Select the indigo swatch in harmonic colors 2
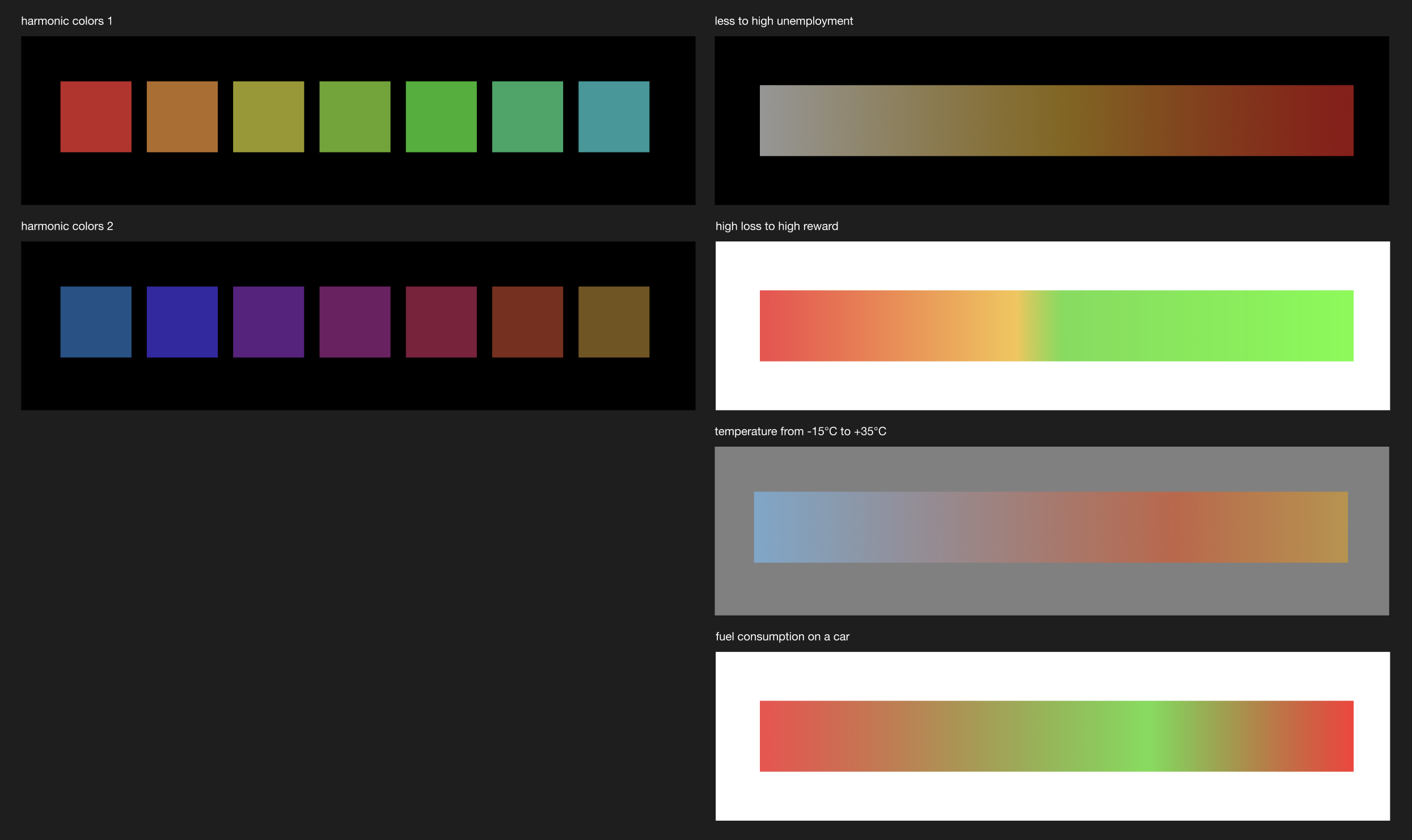The width and height of the screenshot is (1412, 840). [x=182, y=322]
